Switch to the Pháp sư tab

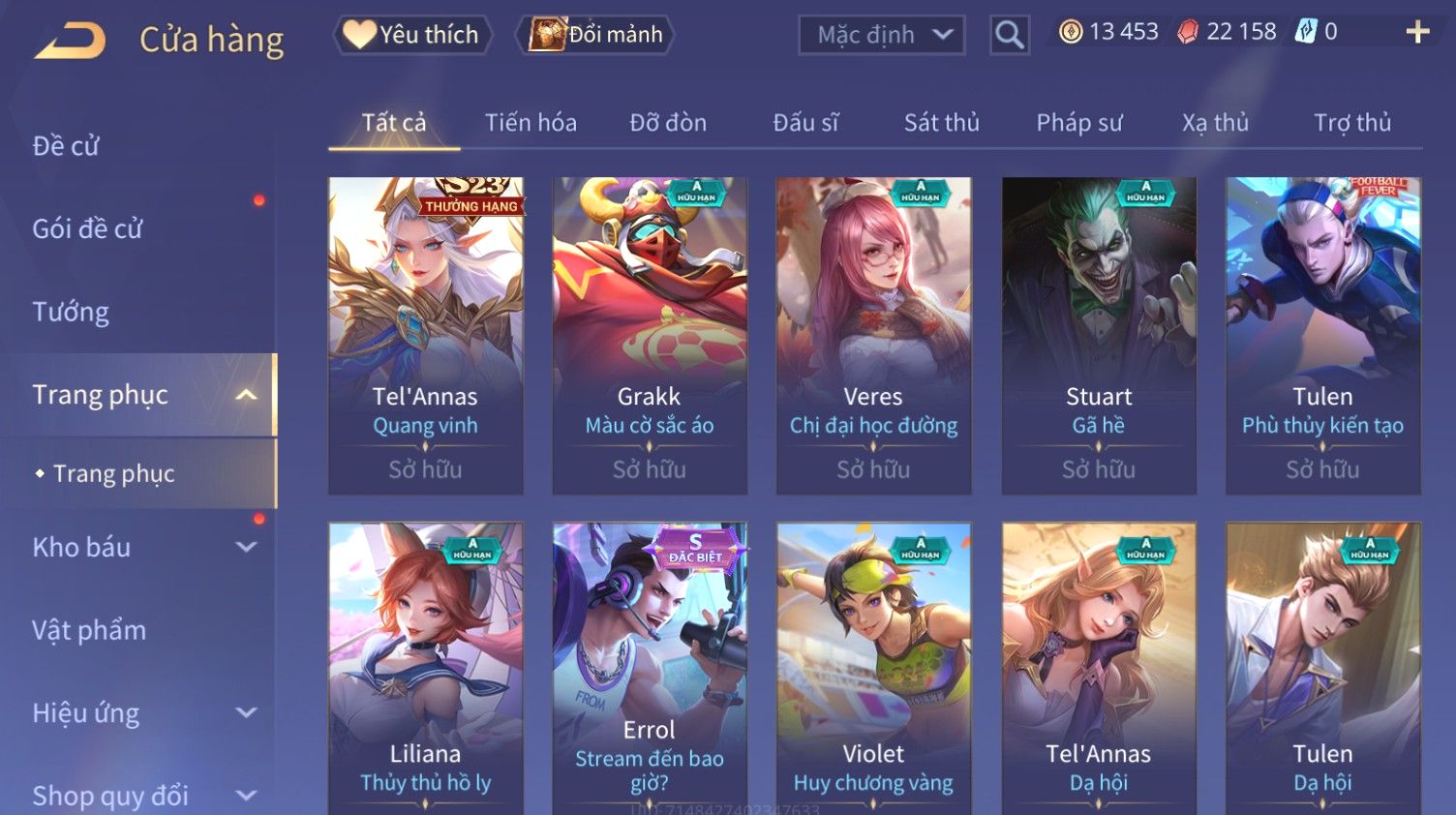1079,123
